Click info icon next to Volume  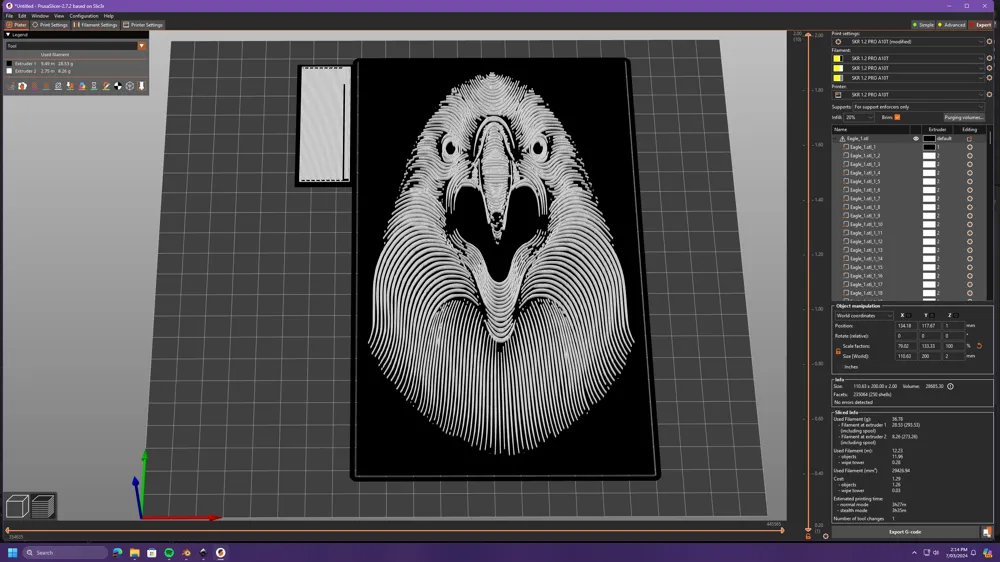[x=950, y=386]
